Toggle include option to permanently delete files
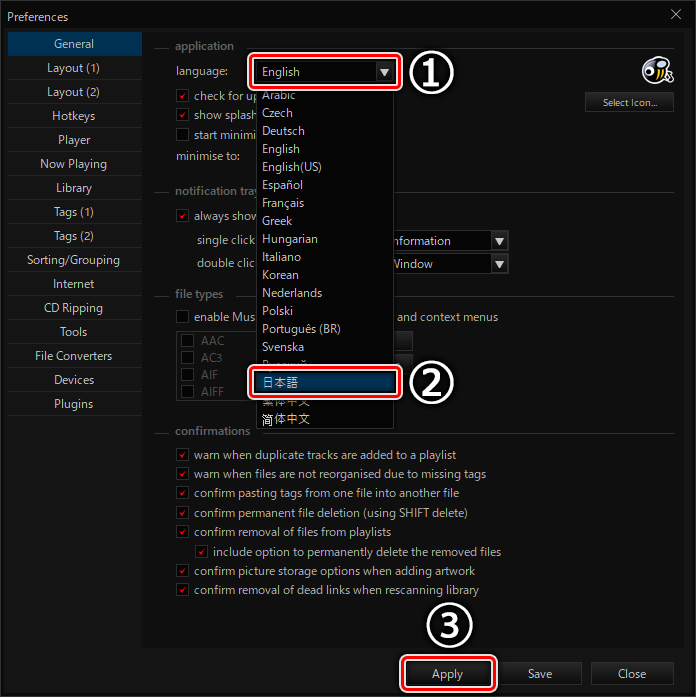 pyautogui.click(x=201, y=552)
